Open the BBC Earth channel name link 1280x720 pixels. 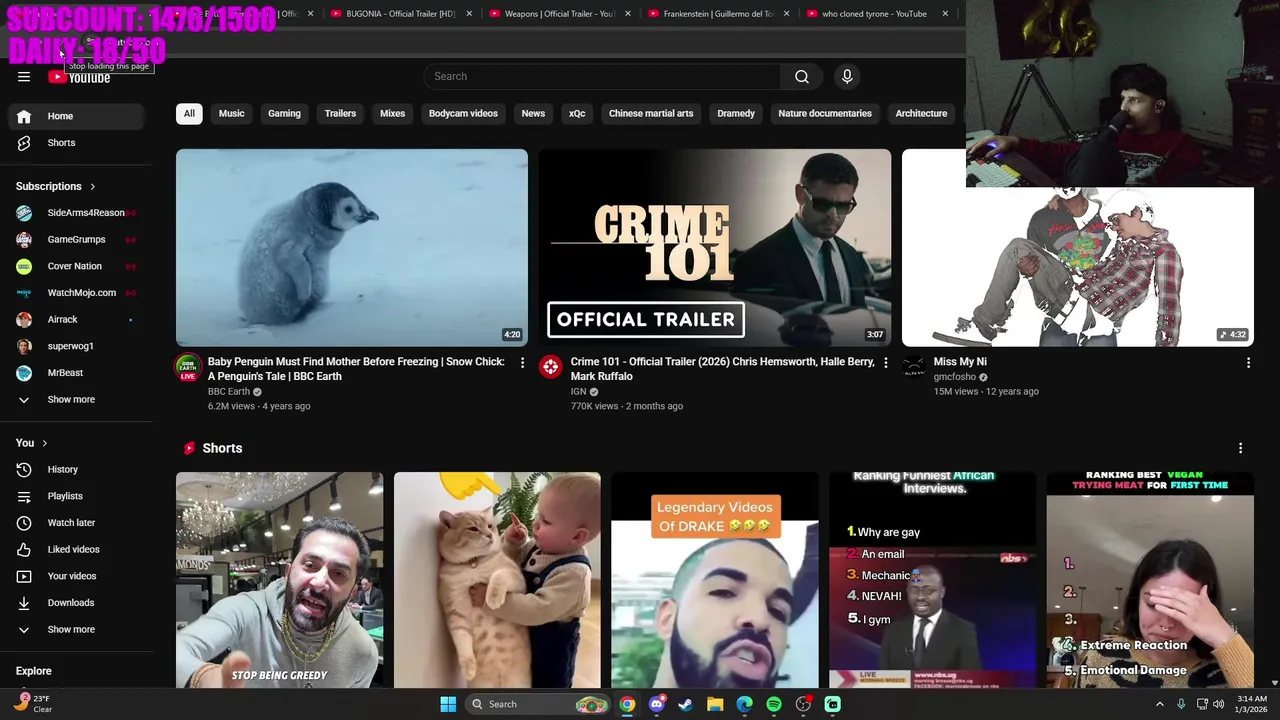[x=229, y=391]
